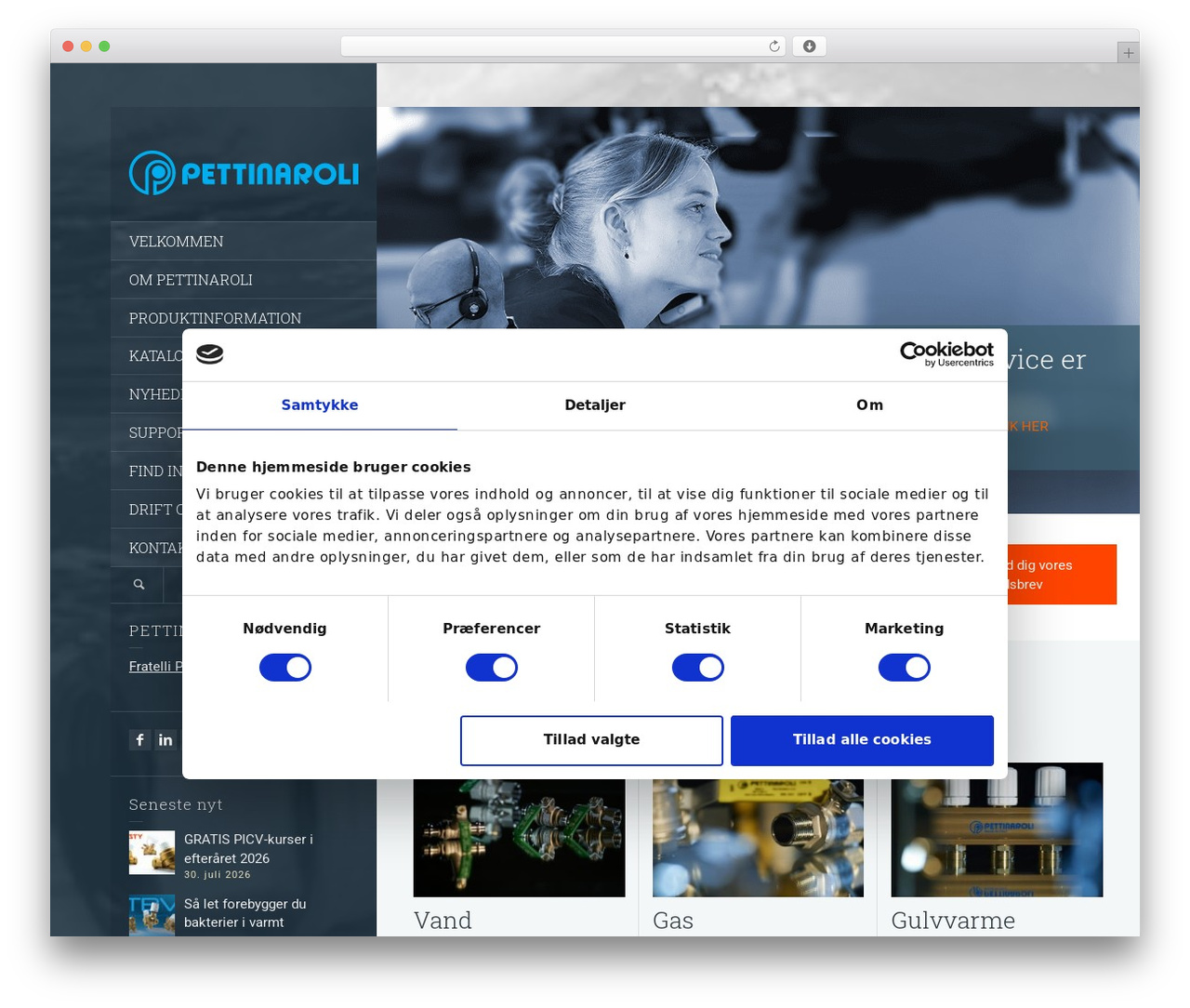Viewport: 1190px width, 1008px height.
Task: Go to OM PETTINAROLI menu item
Action: click(x=244, y=280)
